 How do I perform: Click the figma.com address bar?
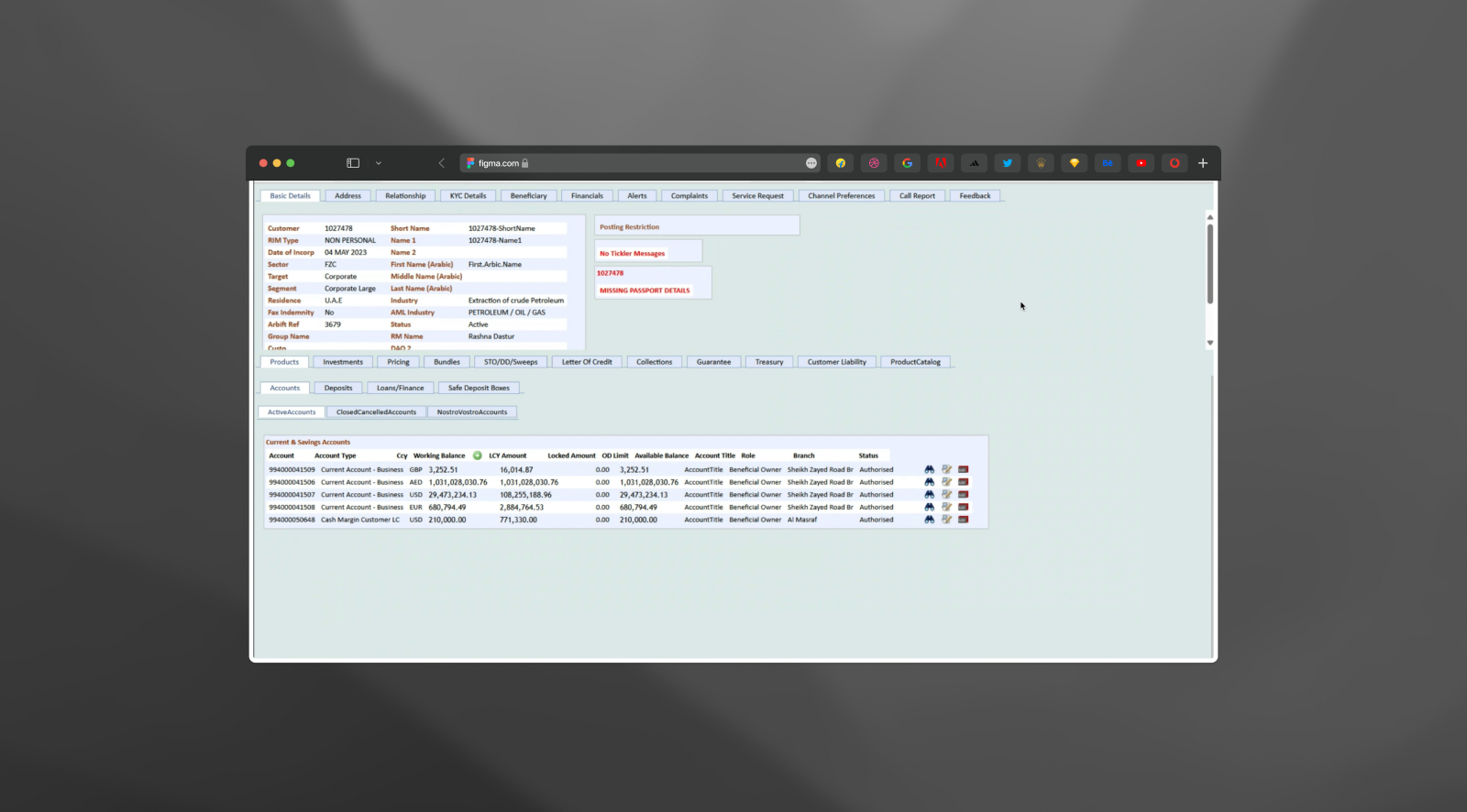(633, 163)
